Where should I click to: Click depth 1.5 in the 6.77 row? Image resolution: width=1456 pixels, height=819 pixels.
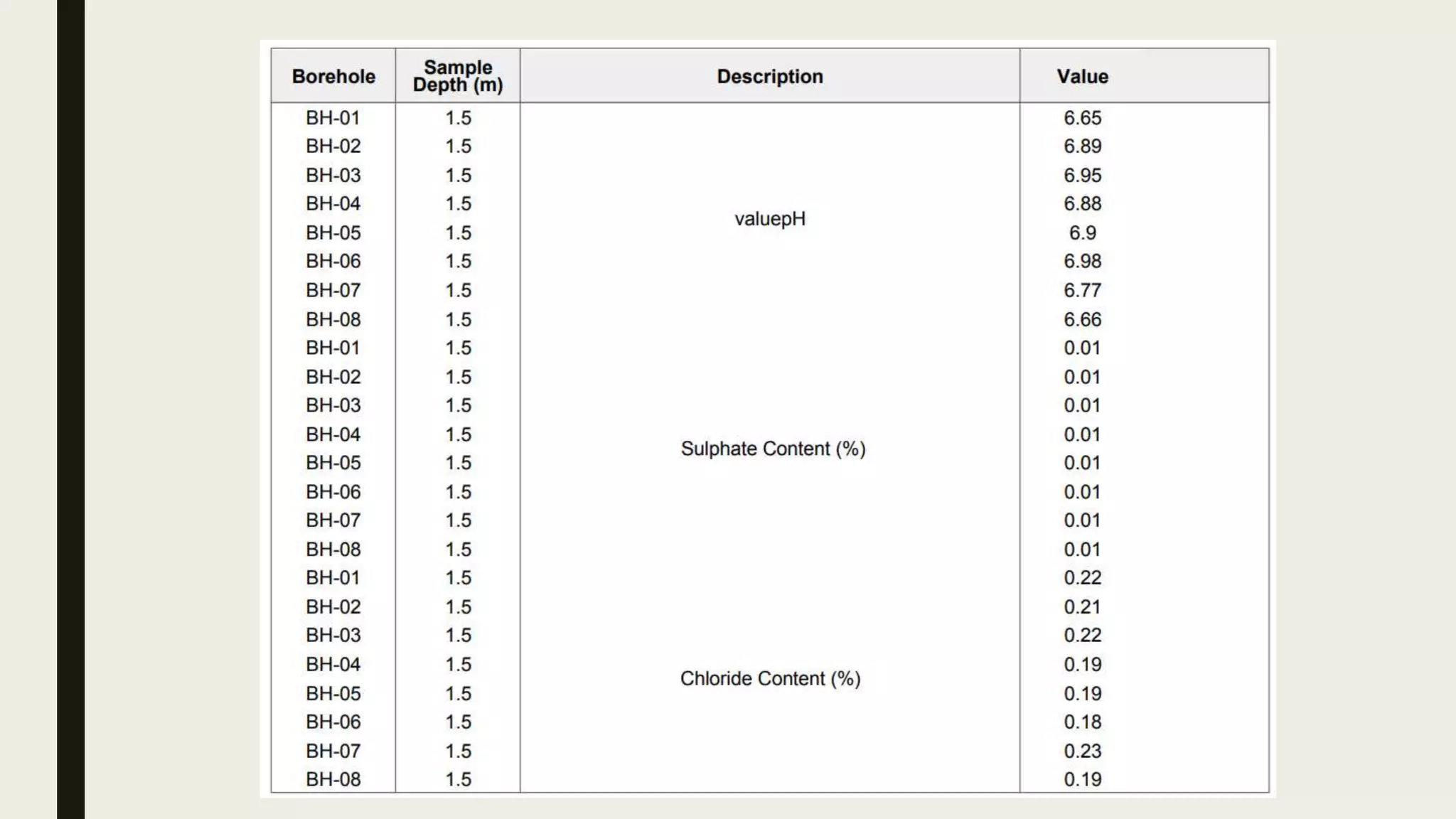(458, 290)
